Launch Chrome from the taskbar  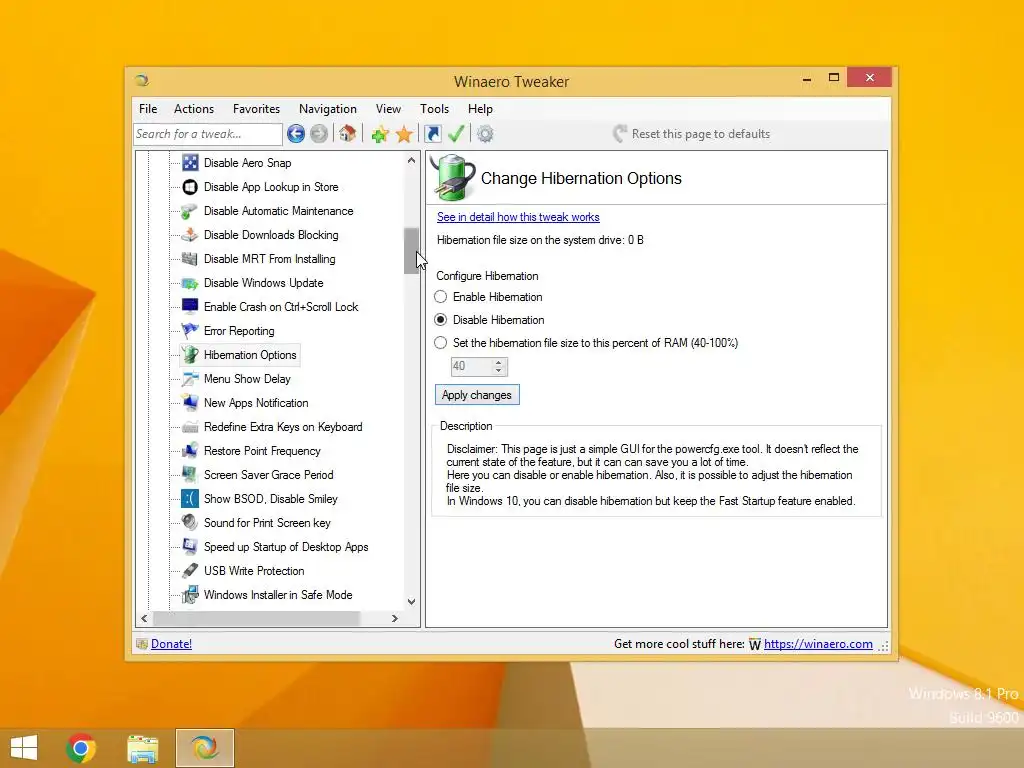coord(81,748)
